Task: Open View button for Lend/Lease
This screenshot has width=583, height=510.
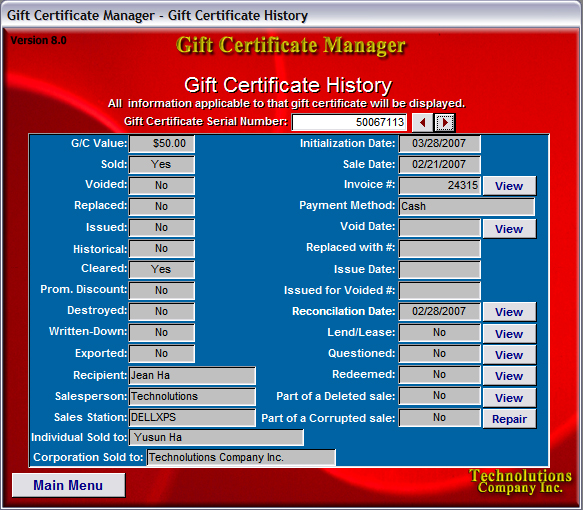Action: coord(509,334)
